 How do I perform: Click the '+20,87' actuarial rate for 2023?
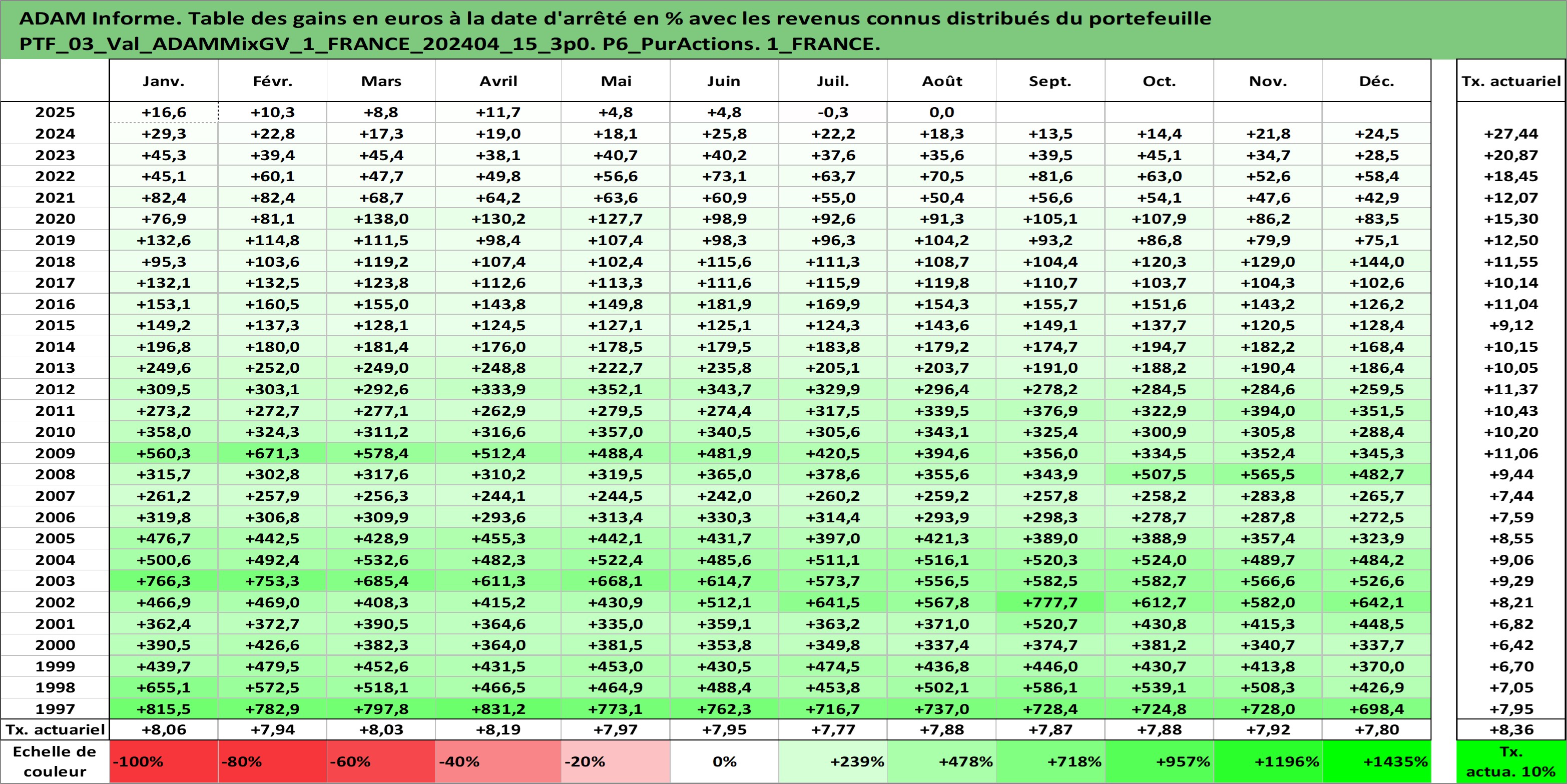[1511, 155]
